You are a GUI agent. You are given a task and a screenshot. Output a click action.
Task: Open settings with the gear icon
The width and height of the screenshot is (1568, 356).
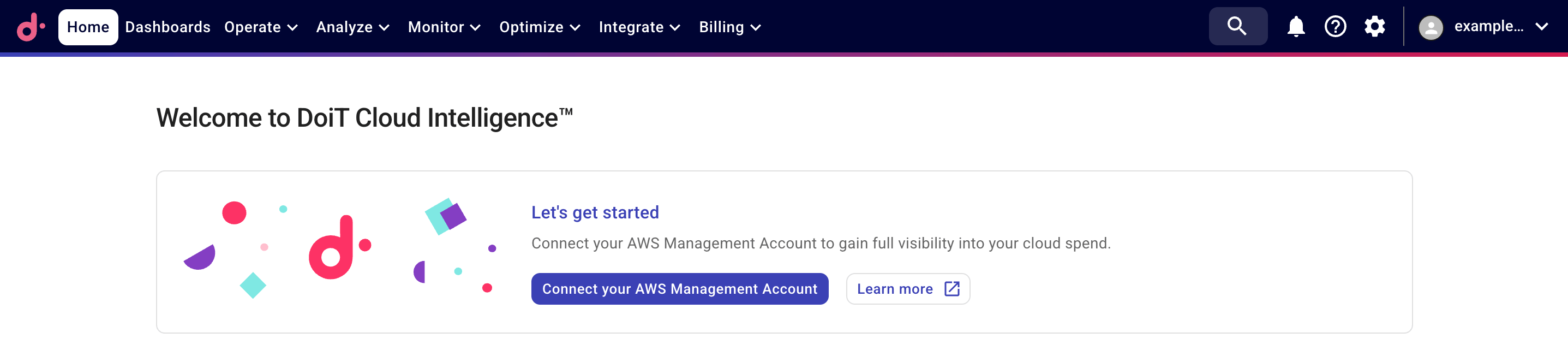[x=1374, y=26]
